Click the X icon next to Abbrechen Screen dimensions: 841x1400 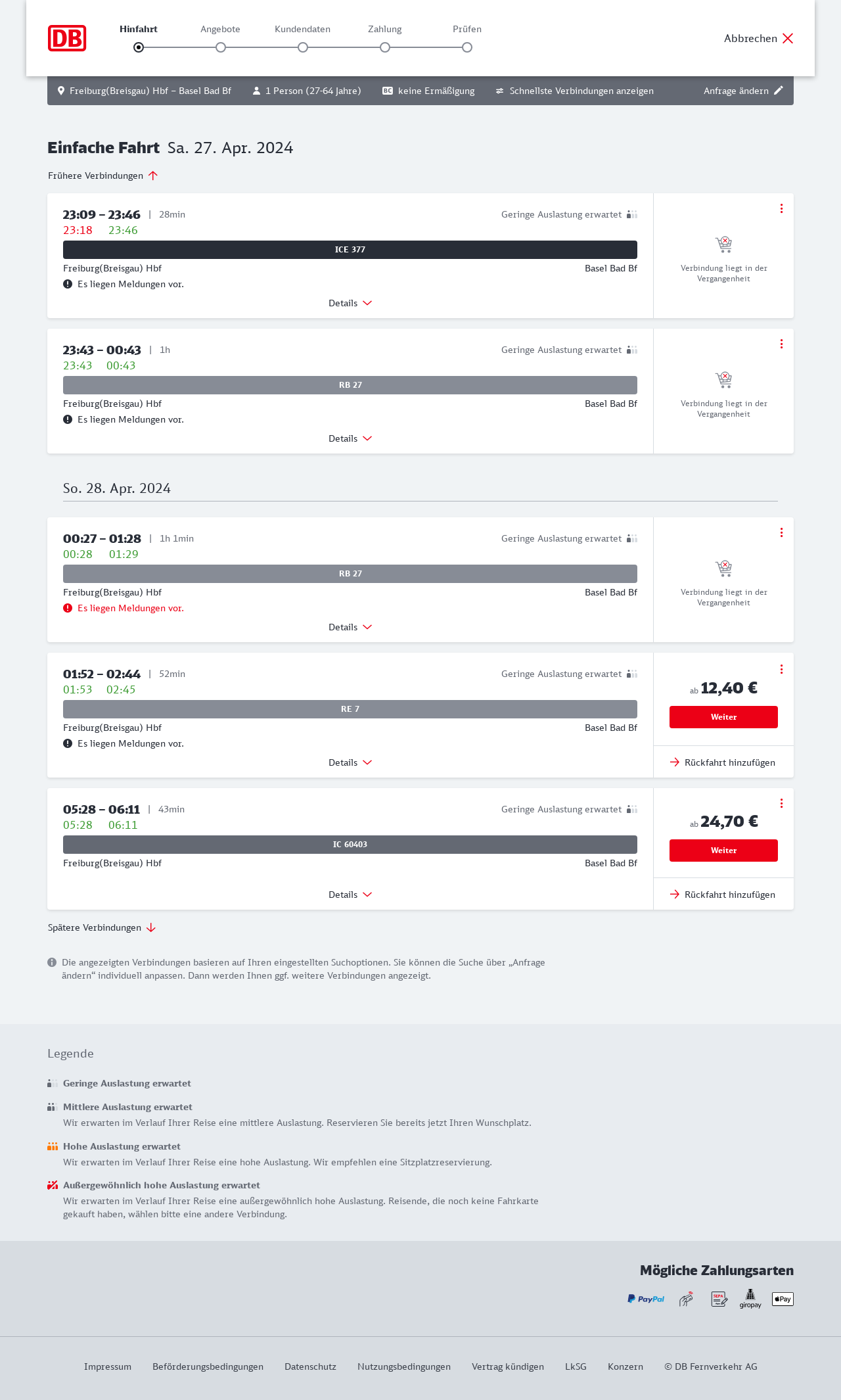tap(788, 38)
